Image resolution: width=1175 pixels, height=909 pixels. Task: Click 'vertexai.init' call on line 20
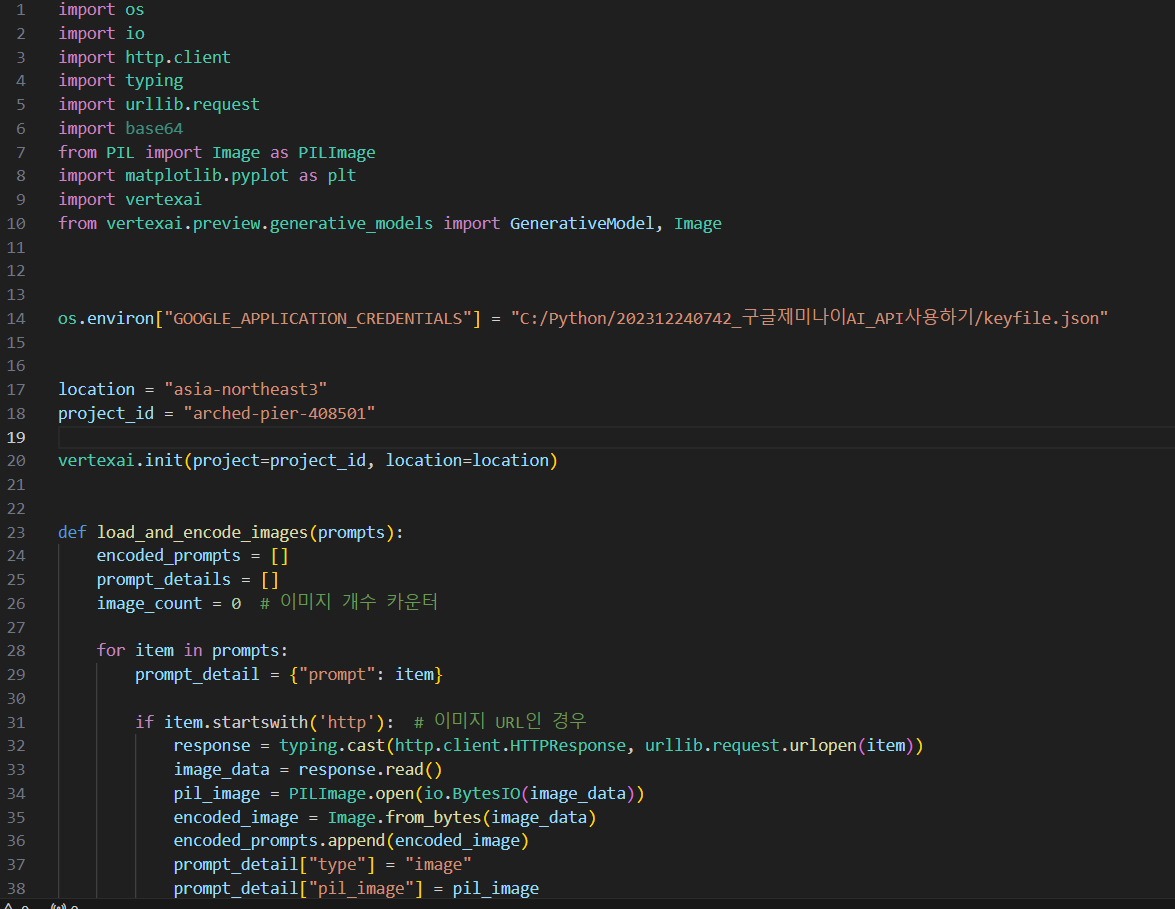click(x=120, y=461)
